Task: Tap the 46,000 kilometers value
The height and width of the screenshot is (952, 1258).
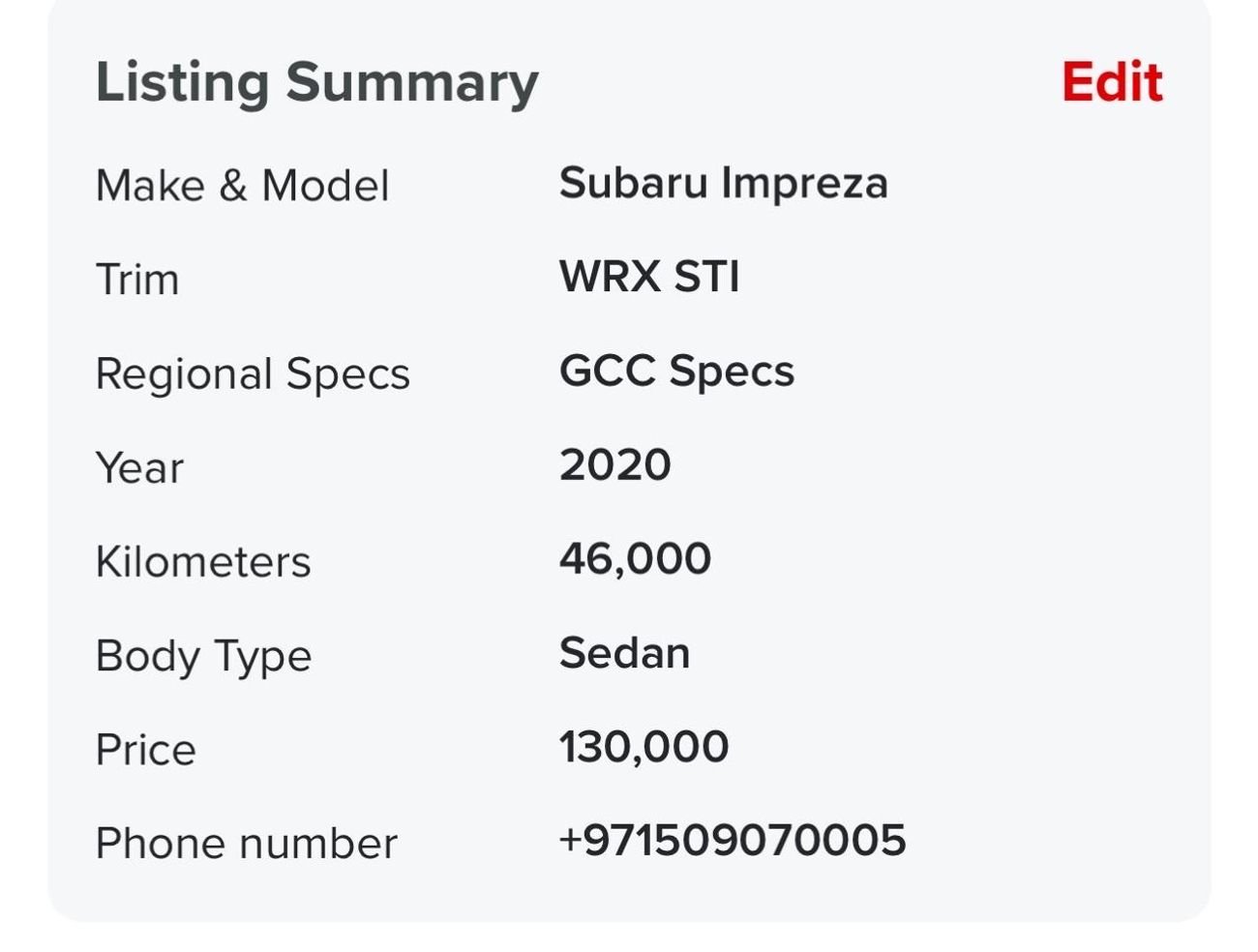Action: 635,559
